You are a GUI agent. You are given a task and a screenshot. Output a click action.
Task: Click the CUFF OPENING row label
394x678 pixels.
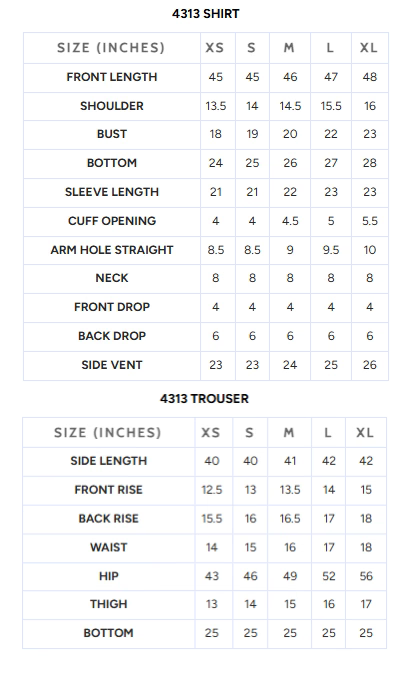pos(112,221)
